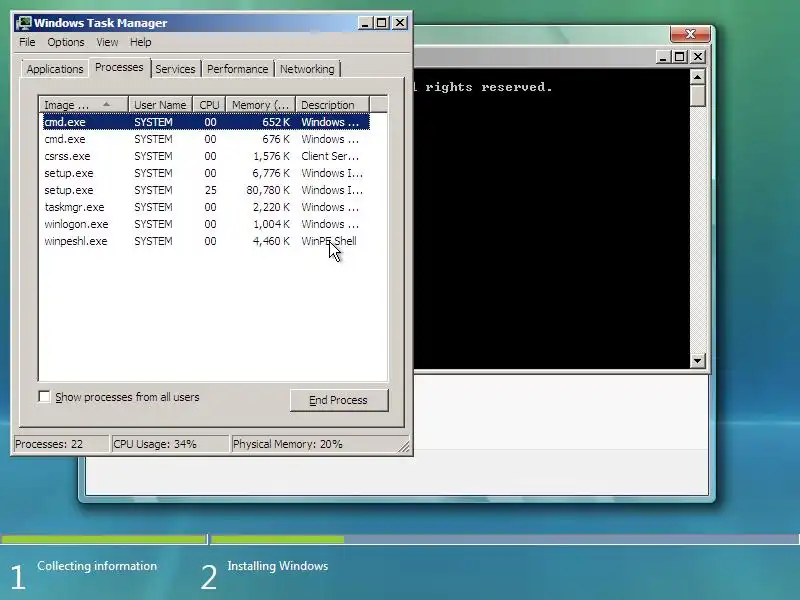The height and width of the screenshot is (600, 800).
Task: Select the csrss.exe process
Action: pyautogui.click(x=206, y=156)
